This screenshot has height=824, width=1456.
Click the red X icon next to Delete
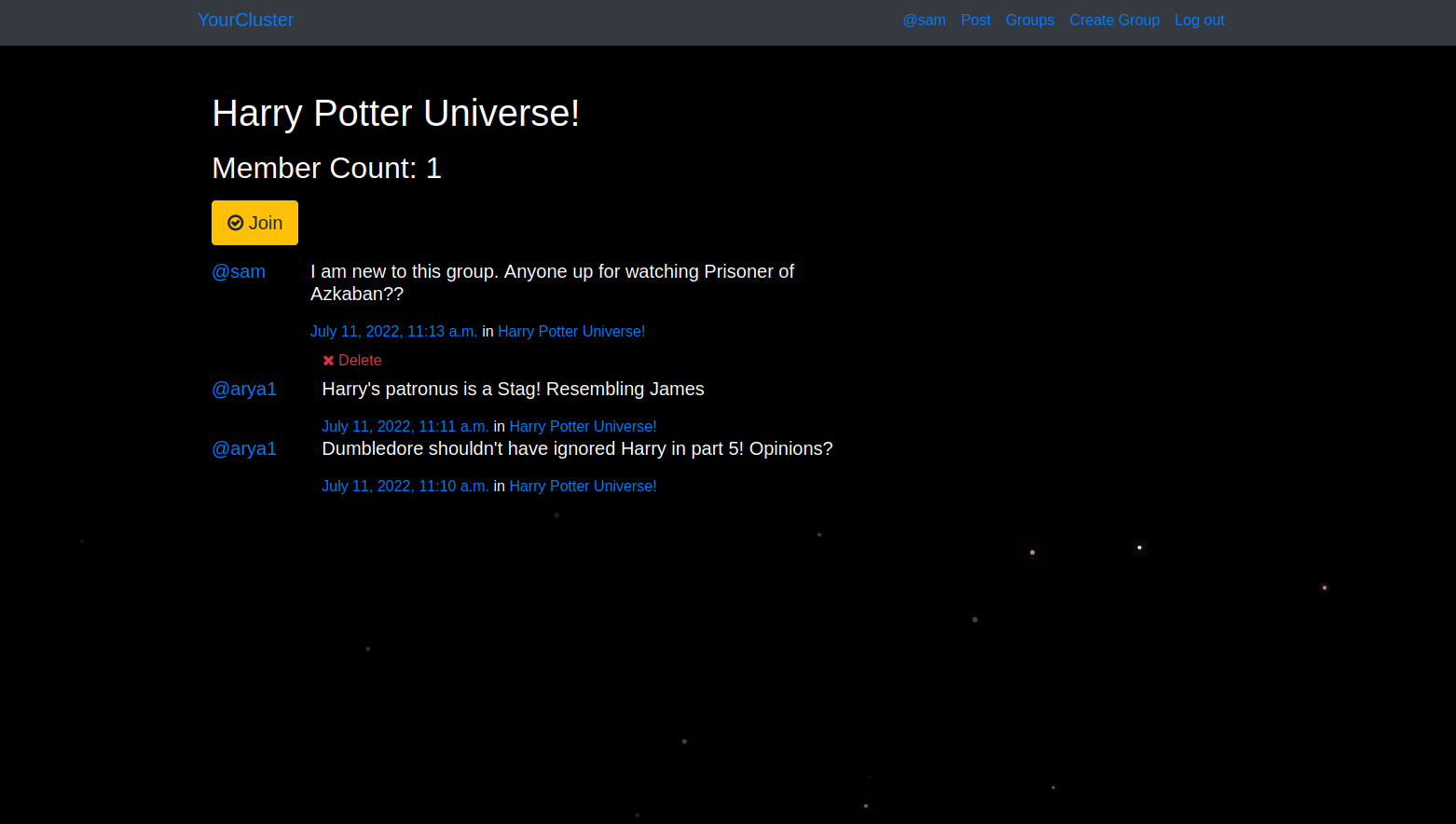click(328, 360)
